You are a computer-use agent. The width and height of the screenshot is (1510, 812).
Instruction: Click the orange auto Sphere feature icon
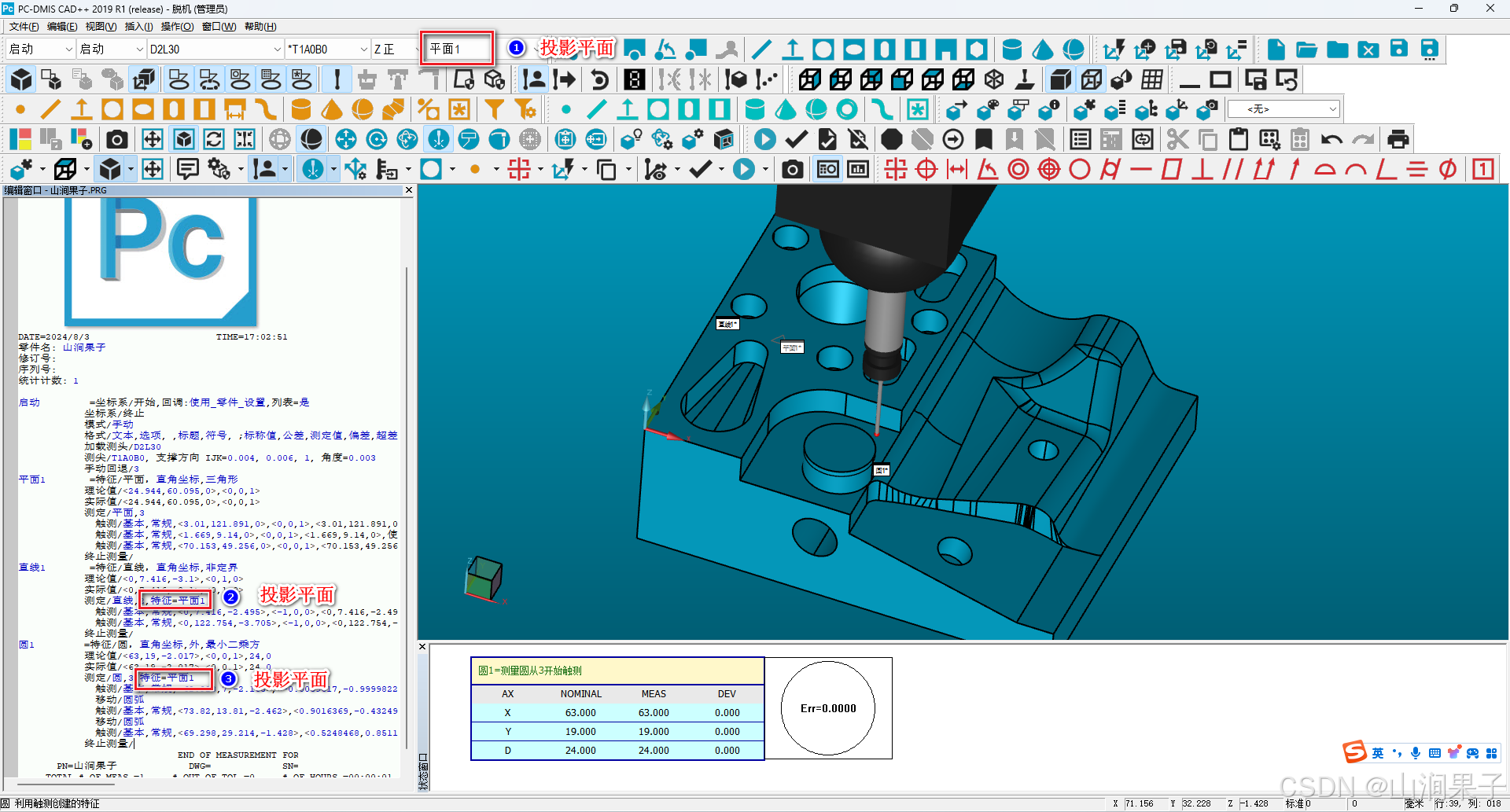(x=363, y=109)
